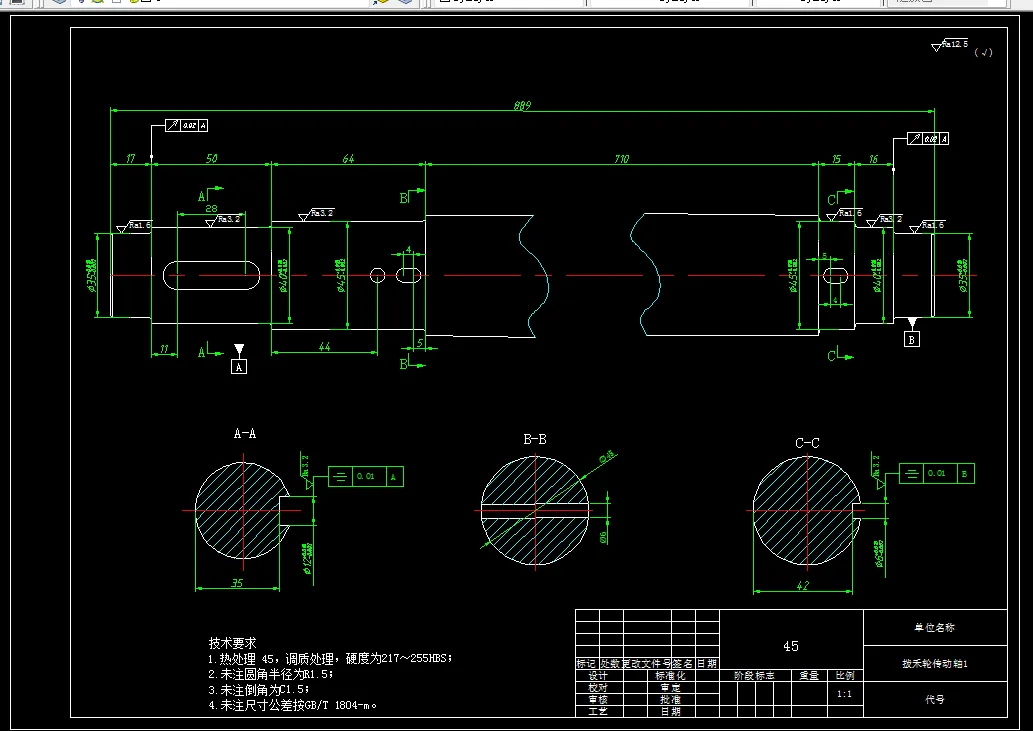Click the scale value 1:1
Image resolution: width=1033 pixels, height=731 pixels.
(844, 694)
